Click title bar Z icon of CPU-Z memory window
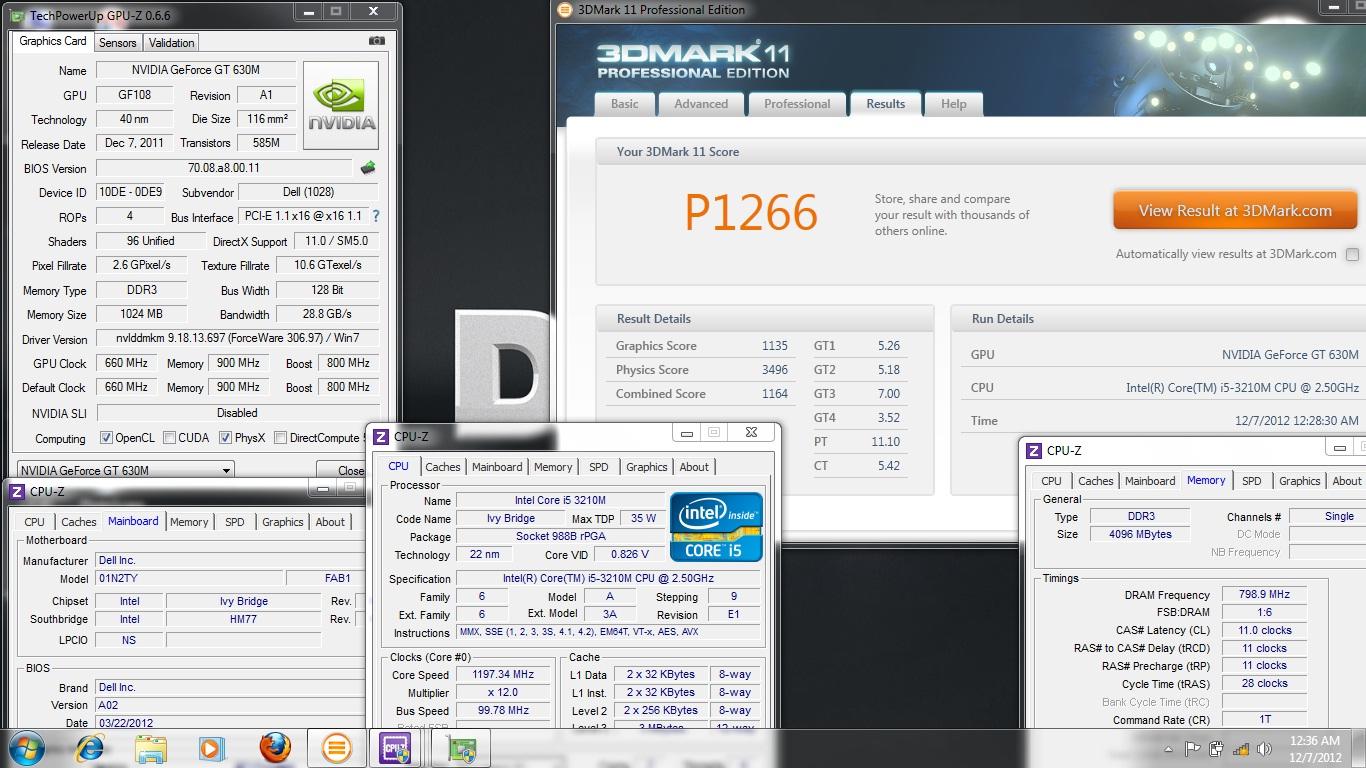Image resolution: width=1366 pixels, height=768 pixels. [x=1035, y=451]
